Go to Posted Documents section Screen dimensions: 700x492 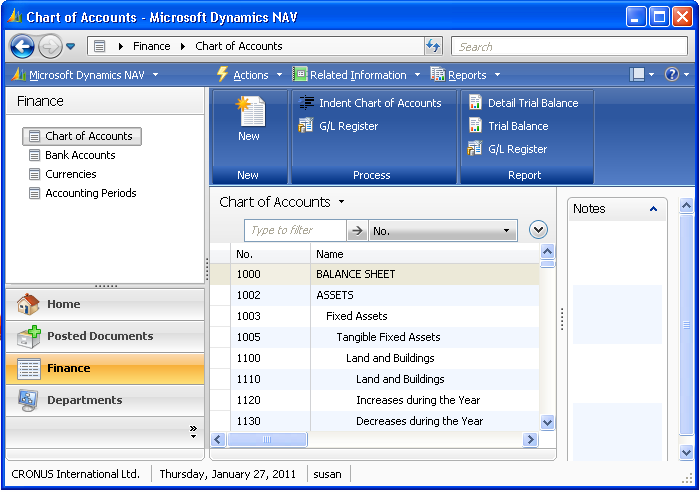coord(99,336)
